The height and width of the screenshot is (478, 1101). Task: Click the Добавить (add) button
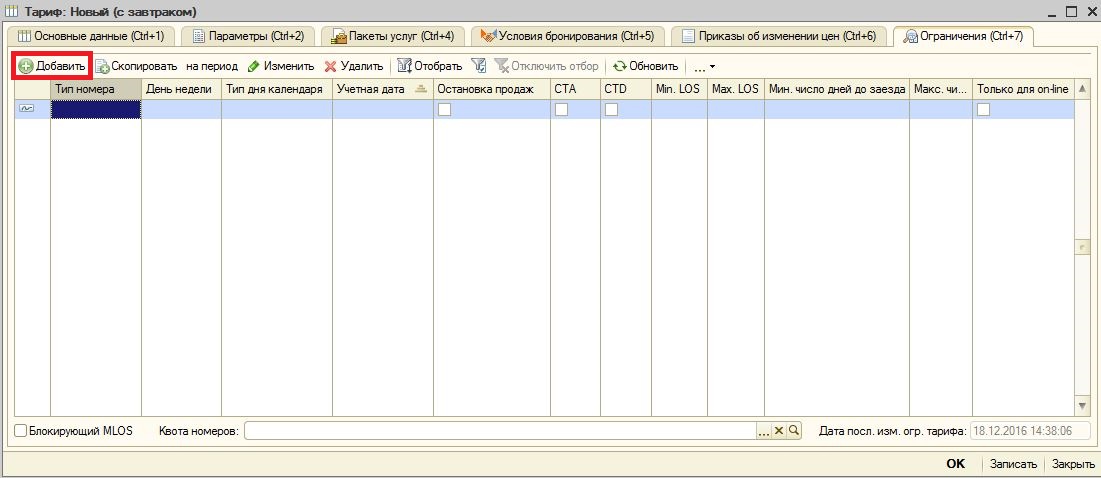(52, 66)
